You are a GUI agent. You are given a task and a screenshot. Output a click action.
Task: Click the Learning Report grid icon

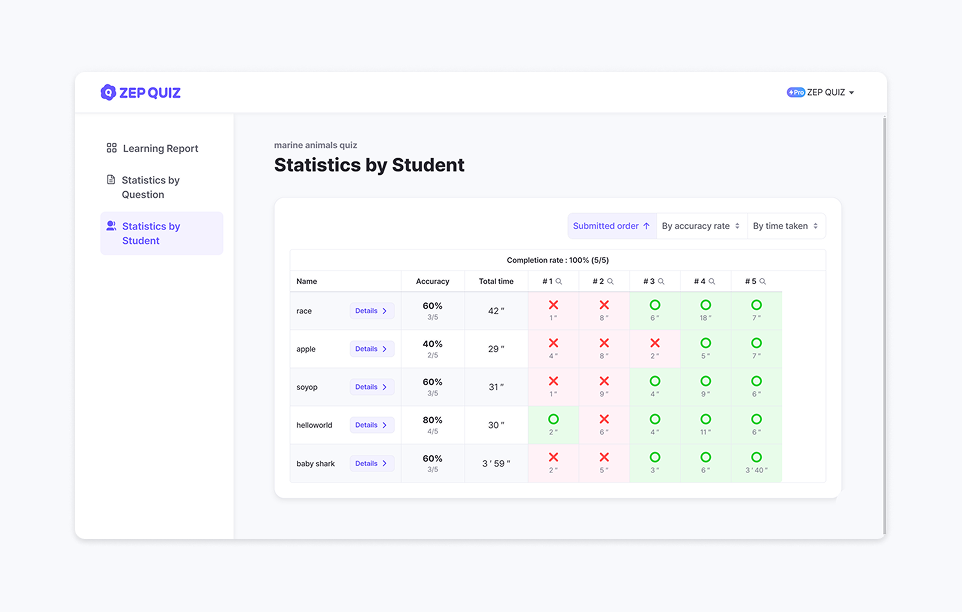[x=112, y=148]
